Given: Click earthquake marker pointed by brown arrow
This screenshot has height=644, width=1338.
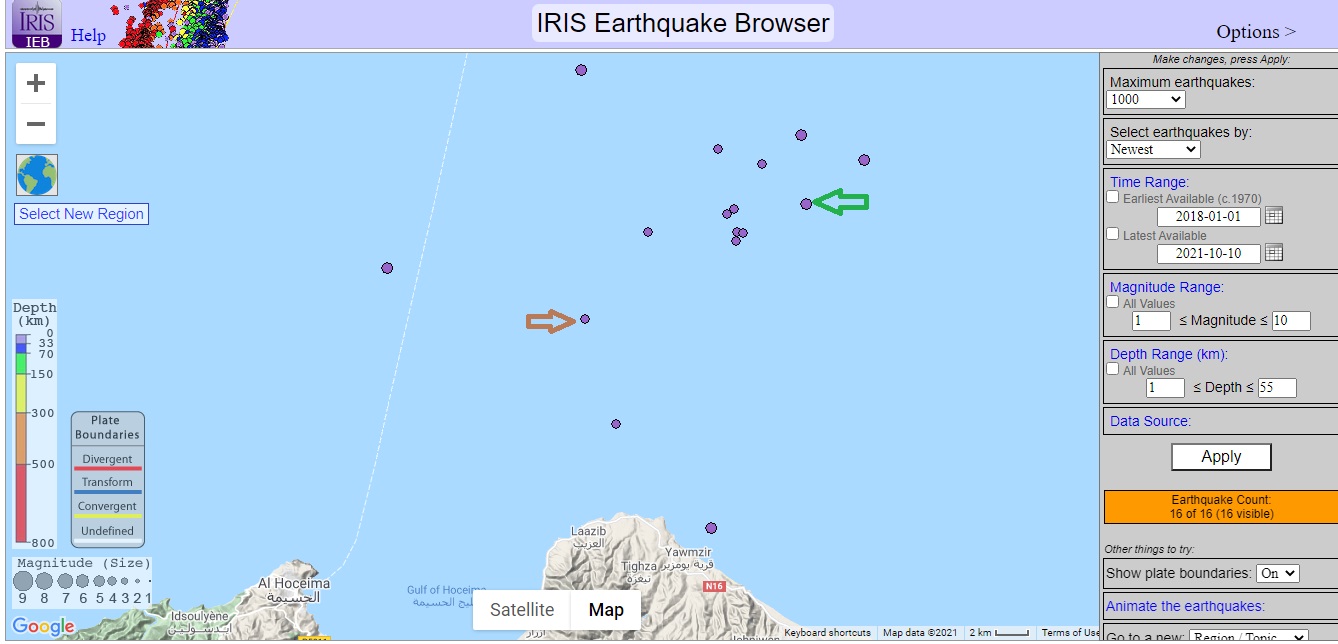Looking at the screenshot, I should click(x=585, y=319).
